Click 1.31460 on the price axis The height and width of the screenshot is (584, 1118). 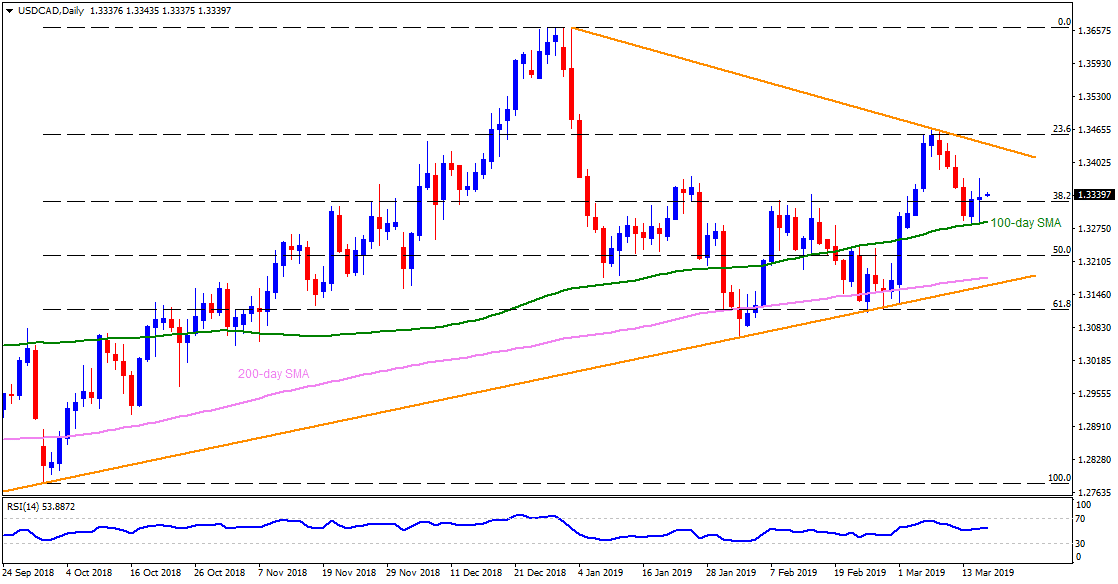pos(1096,294)
